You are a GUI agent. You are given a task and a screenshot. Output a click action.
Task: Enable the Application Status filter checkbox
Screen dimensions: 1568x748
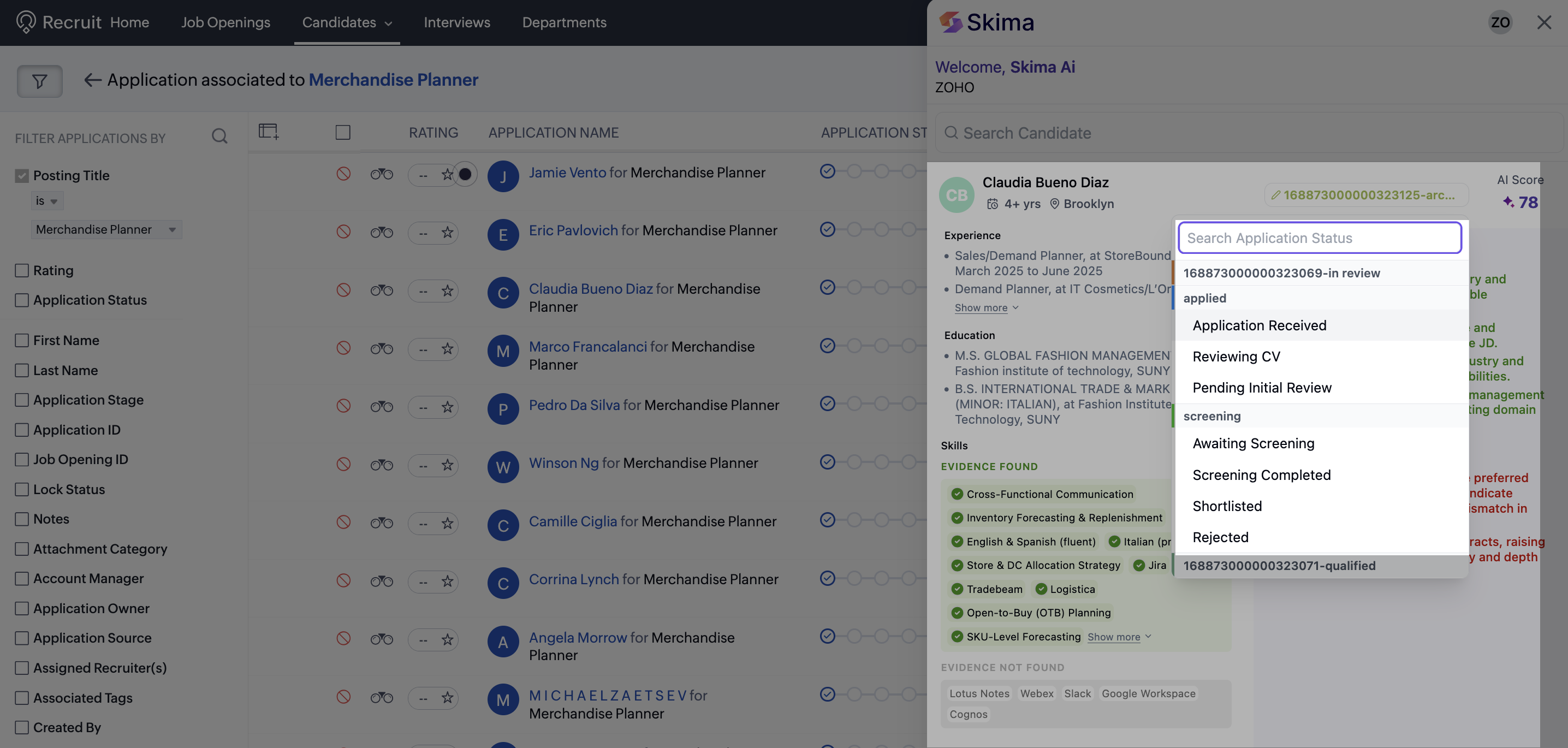click(x=22, y=300)
